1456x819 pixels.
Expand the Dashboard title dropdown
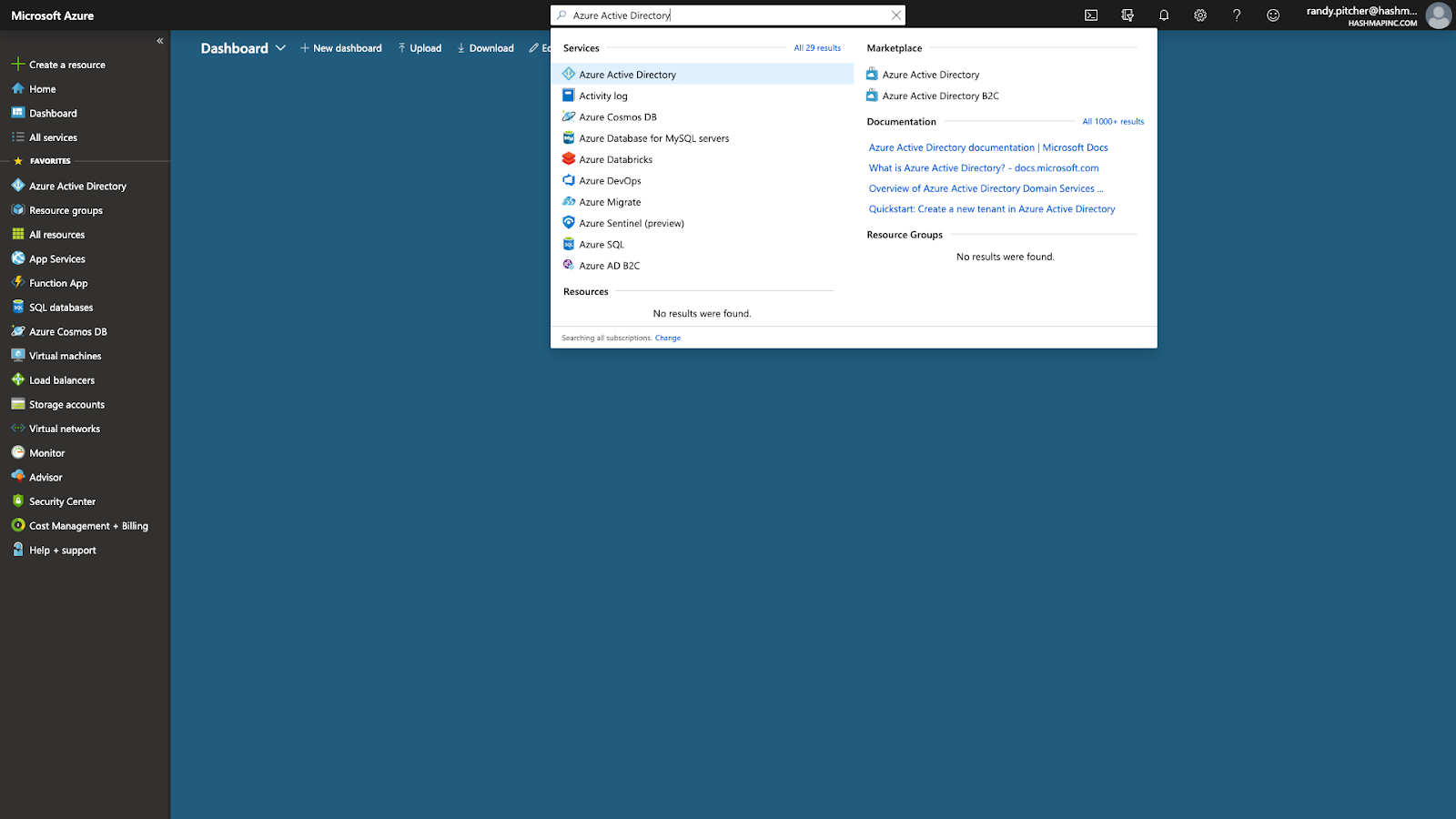pyautogui.click(x=280, y=48)
